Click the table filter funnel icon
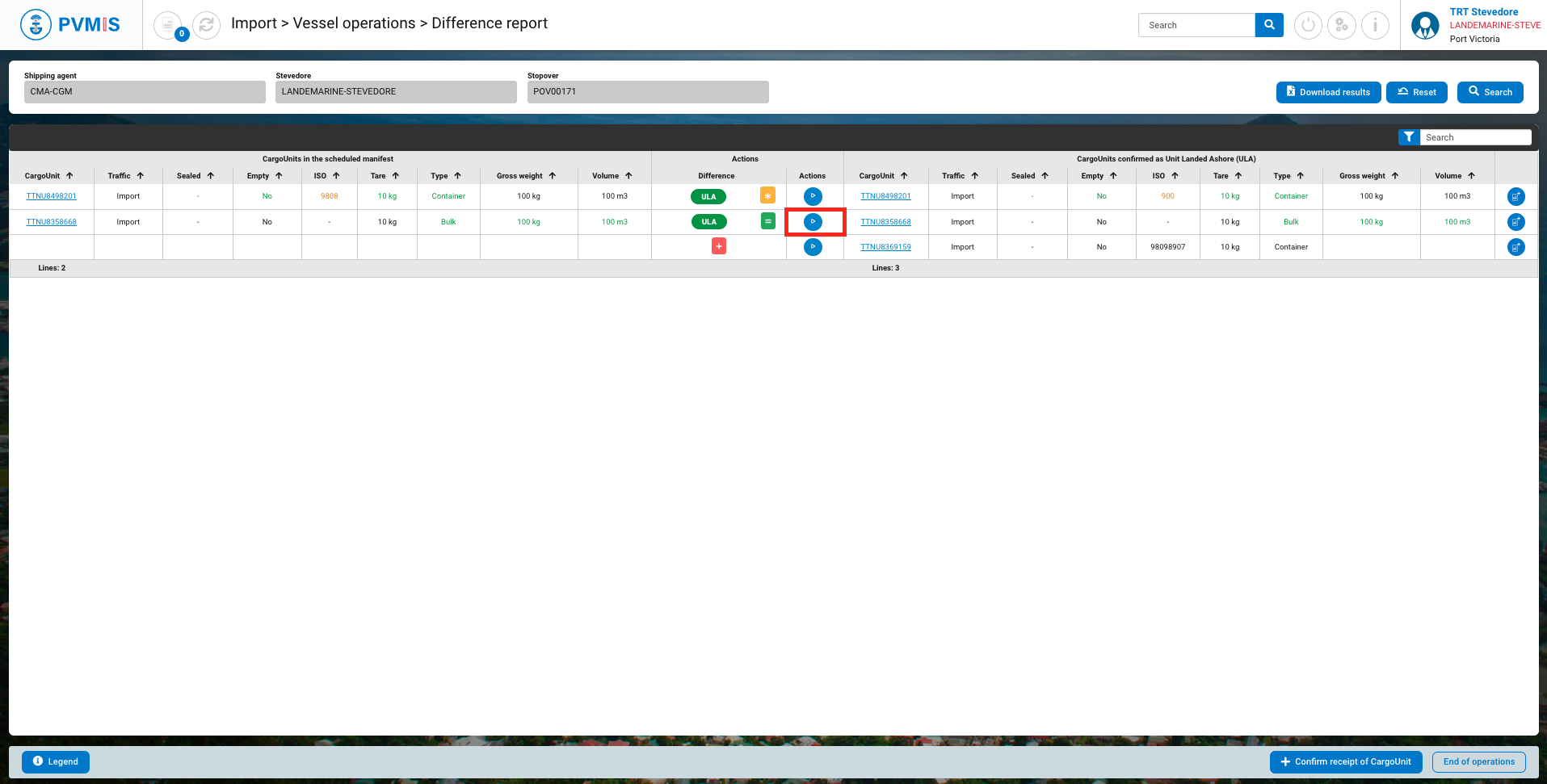Screen dimensions: 1547x784 (x=1409, y=137)
